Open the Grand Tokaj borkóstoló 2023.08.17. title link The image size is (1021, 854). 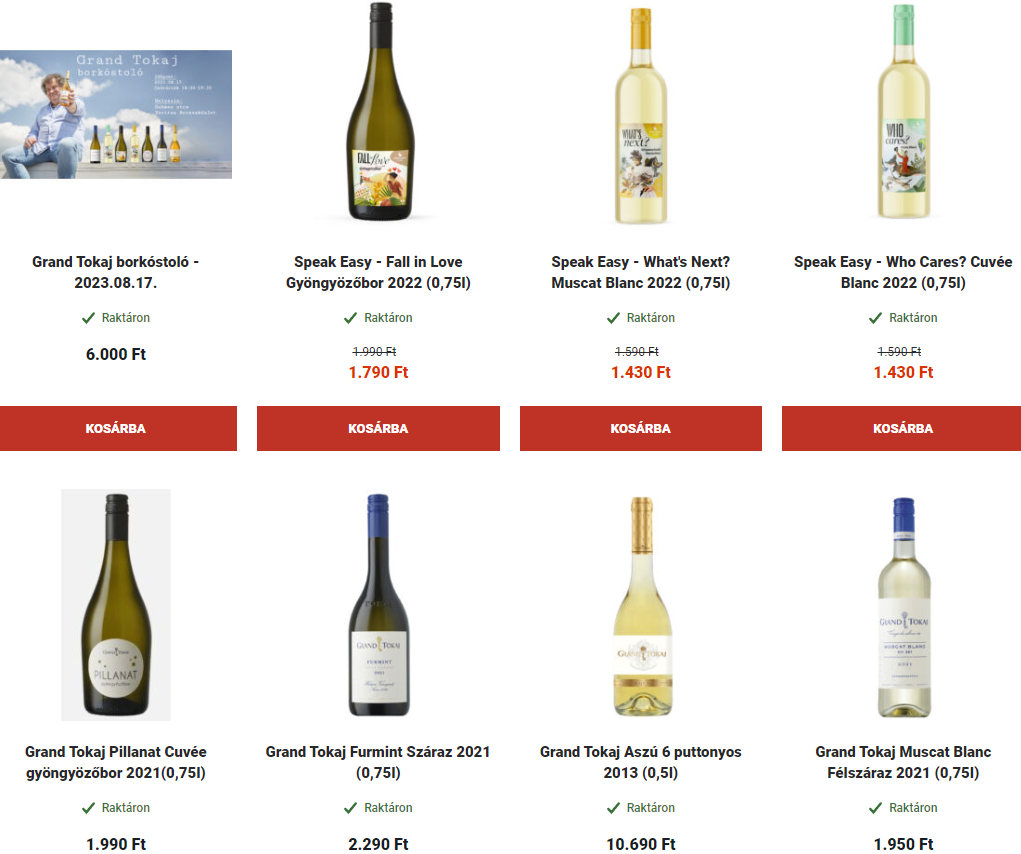(116, 272)
